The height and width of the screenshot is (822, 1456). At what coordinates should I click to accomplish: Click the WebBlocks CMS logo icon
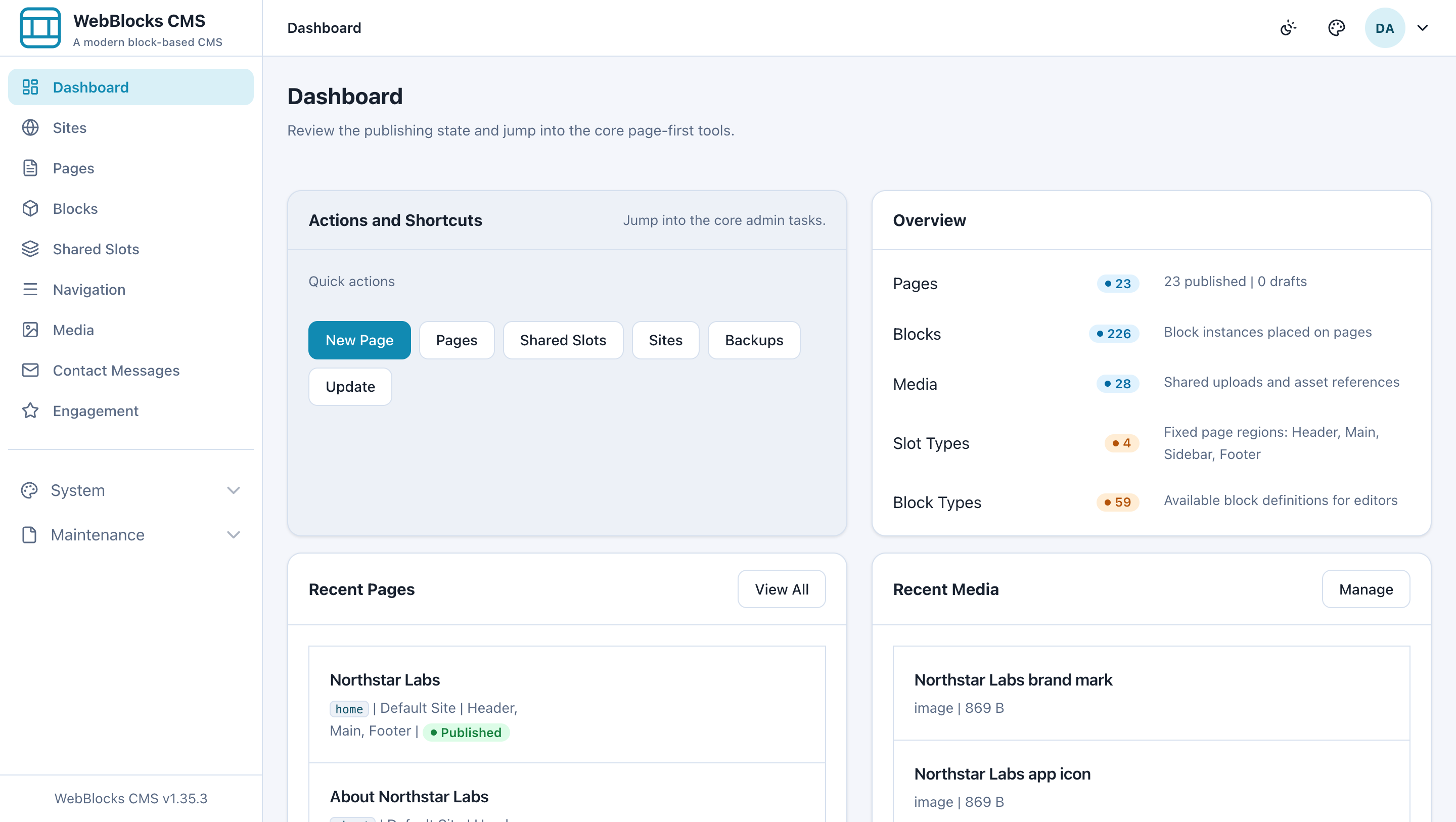pyautogui.click(x=40, y=28)
